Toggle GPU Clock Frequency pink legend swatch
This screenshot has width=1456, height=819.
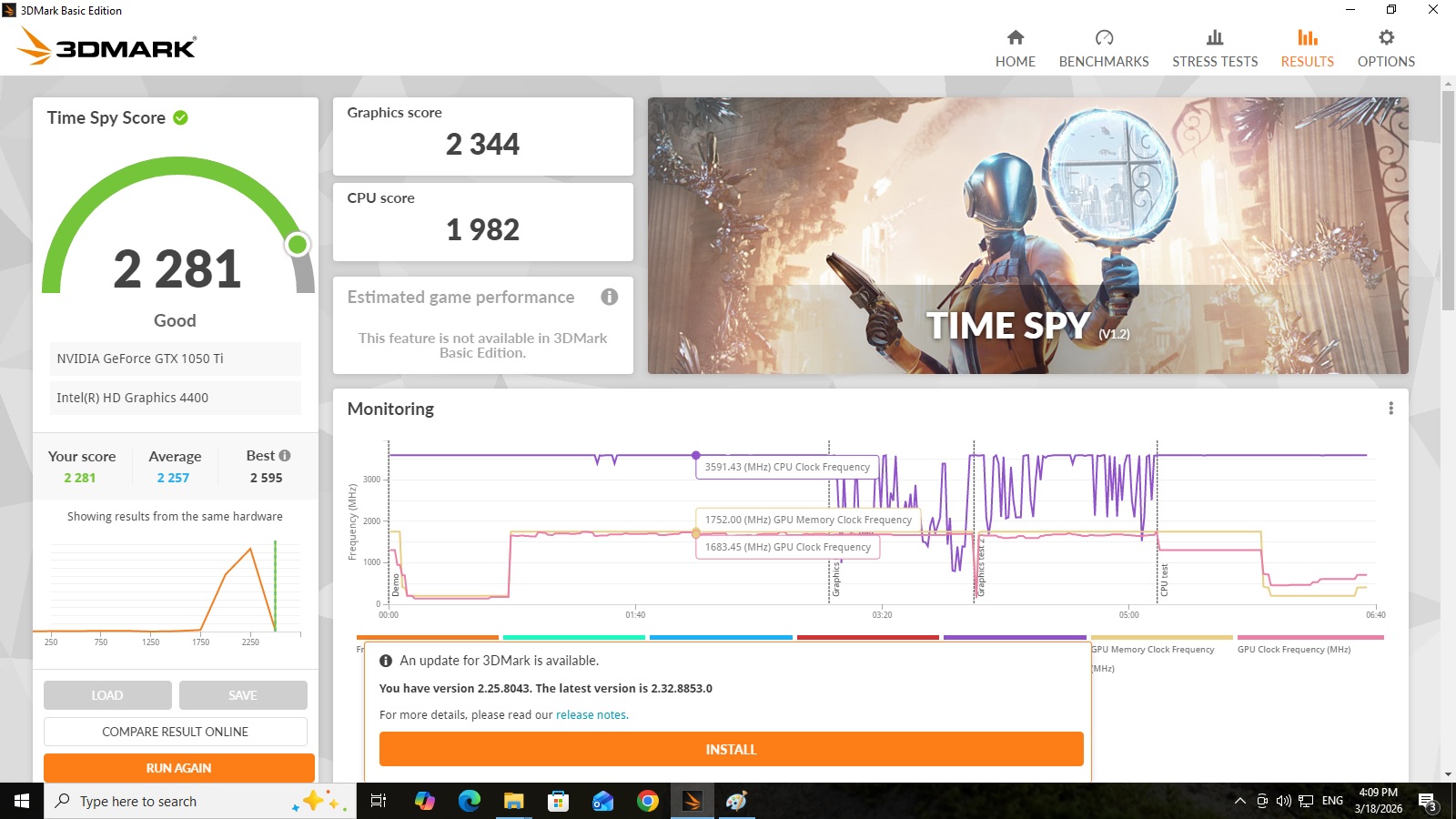1309,638
